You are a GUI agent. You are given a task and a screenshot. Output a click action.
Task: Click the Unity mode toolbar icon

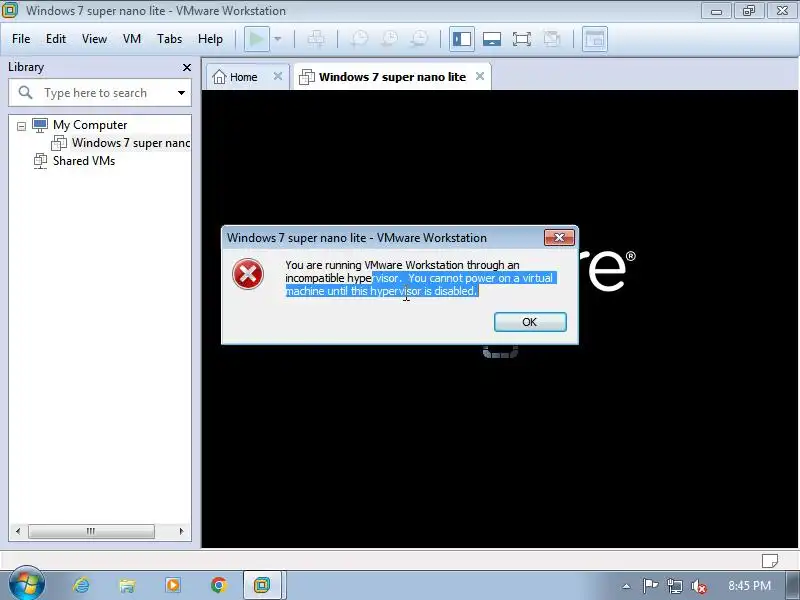(x=552, y=39)
